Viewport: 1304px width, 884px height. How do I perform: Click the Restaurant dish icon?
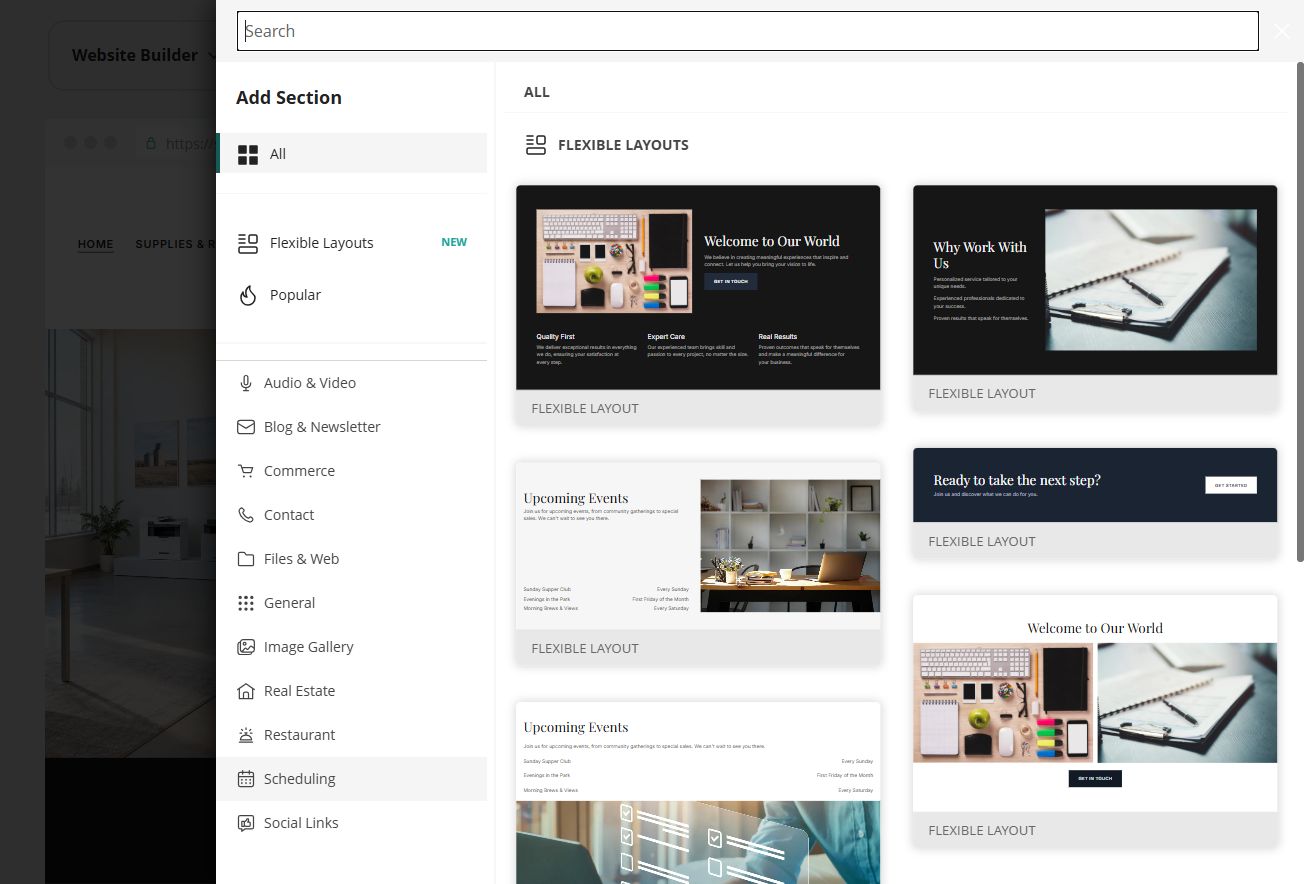point(246,735)
